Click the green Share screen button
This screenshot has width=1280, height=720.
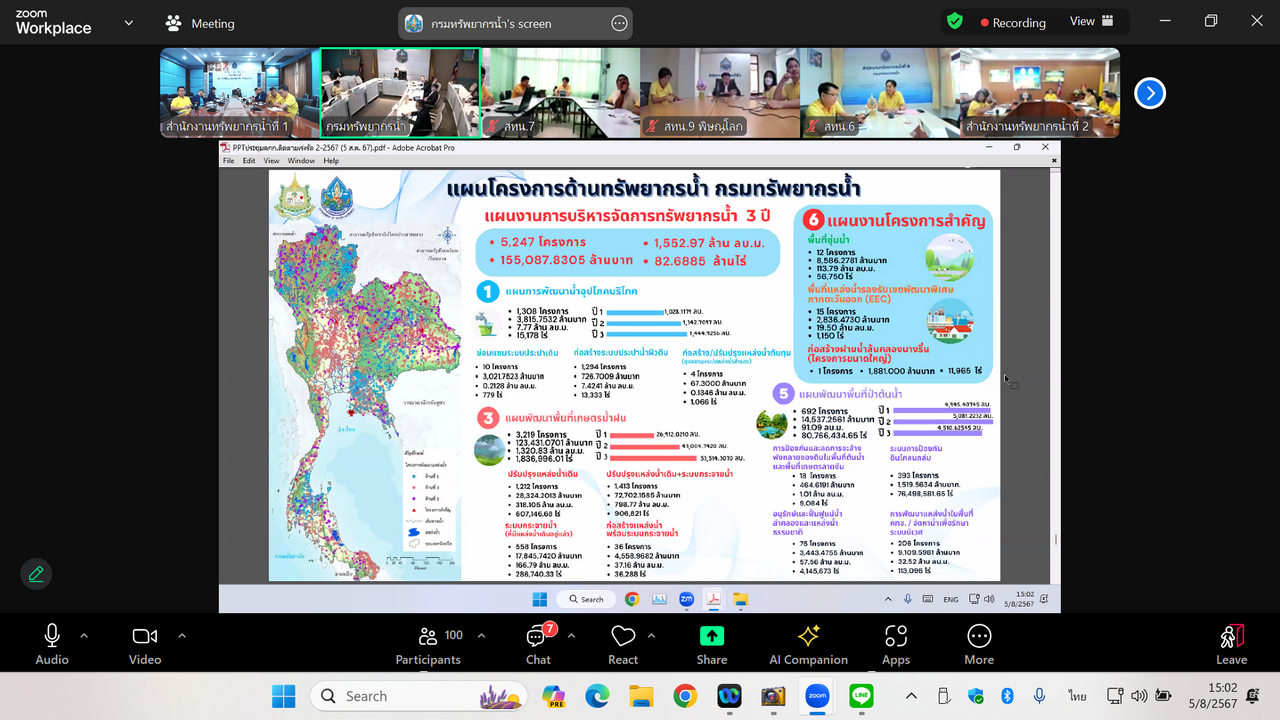pos(712,643)
